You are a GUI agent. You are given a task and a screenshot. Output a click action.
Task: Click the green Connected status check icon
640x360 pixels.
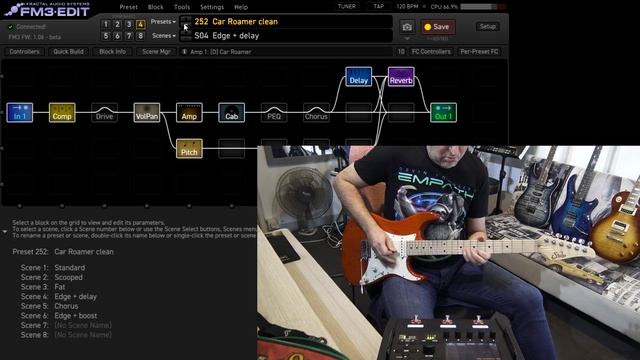[x=11, y=27]
